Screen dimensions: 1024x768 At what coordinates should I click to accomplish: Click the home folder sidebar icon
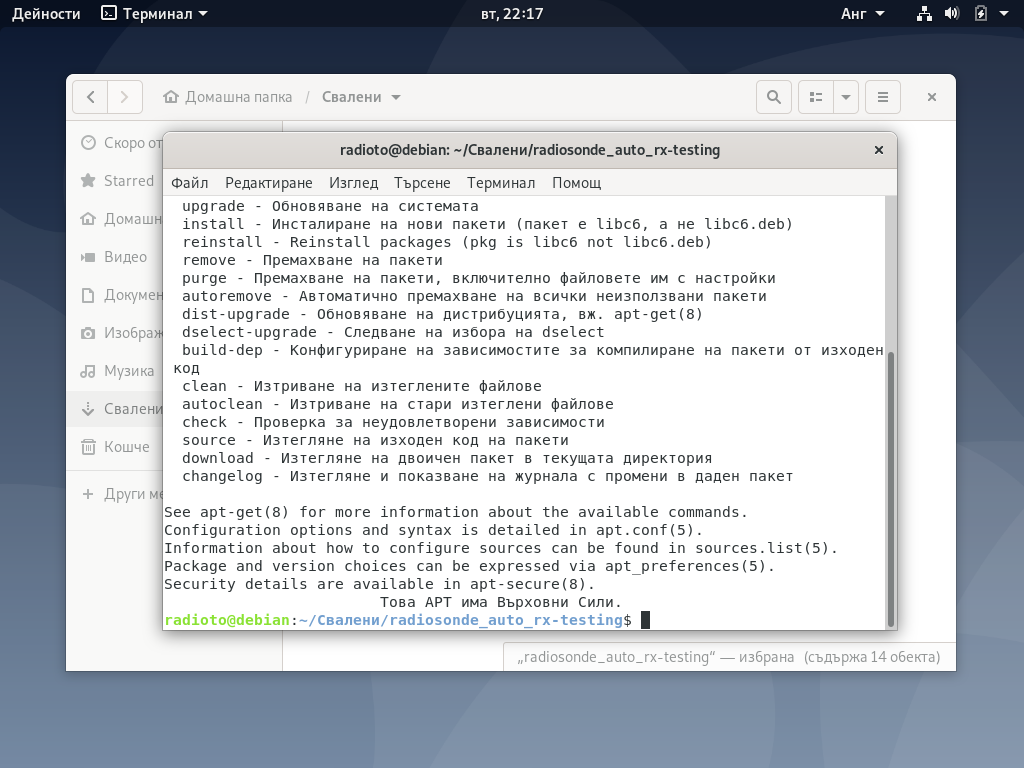click(88, 219)
